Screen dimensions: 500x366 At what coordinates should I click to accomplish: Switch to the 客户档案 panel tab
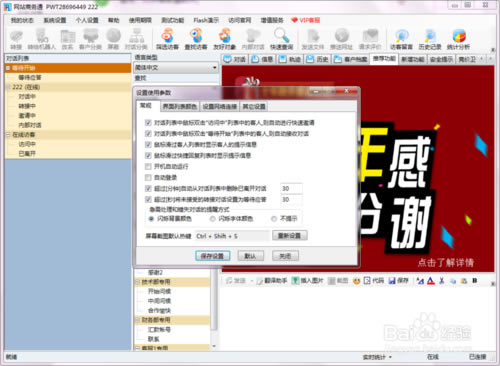tap(350, 59)
